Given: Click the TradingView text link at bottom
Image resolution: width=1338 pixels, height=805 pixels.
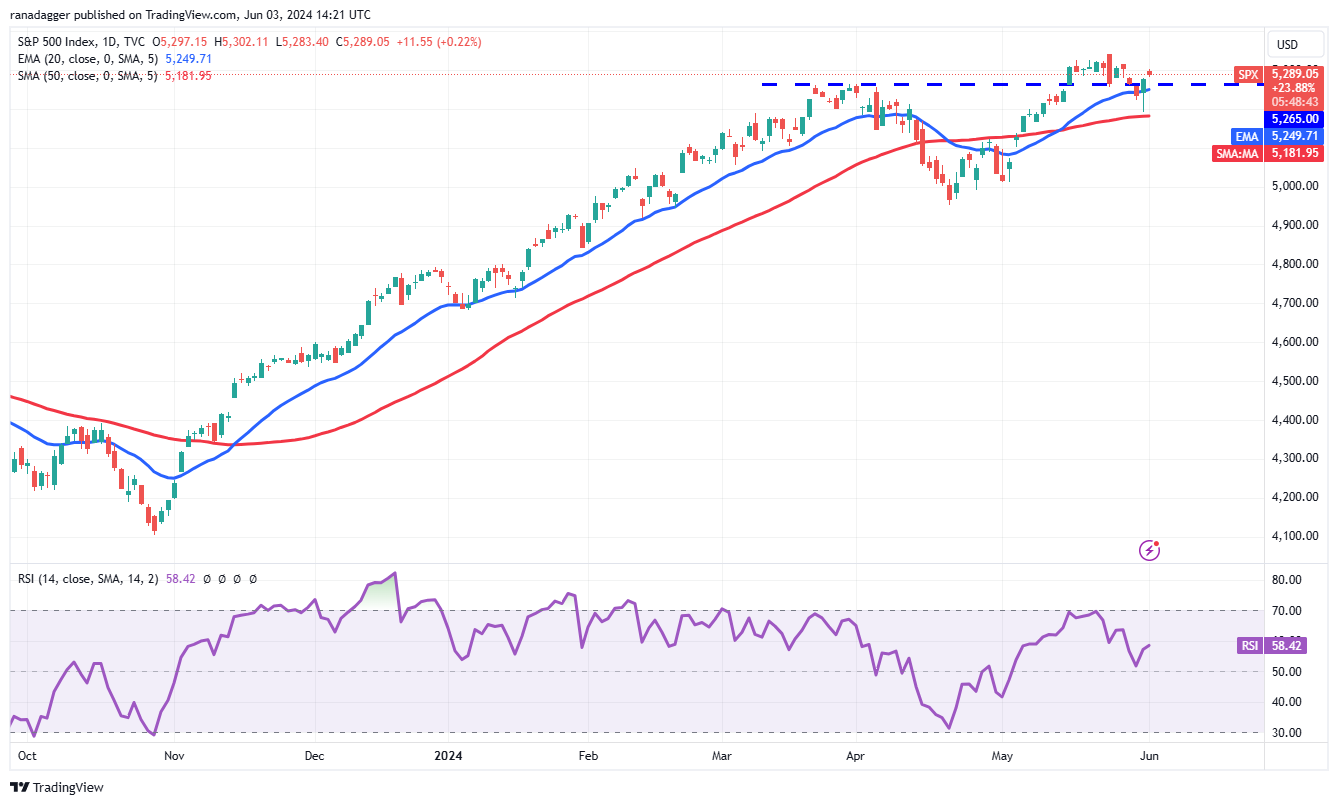Looking at the screenshot, I should (68, 788).
